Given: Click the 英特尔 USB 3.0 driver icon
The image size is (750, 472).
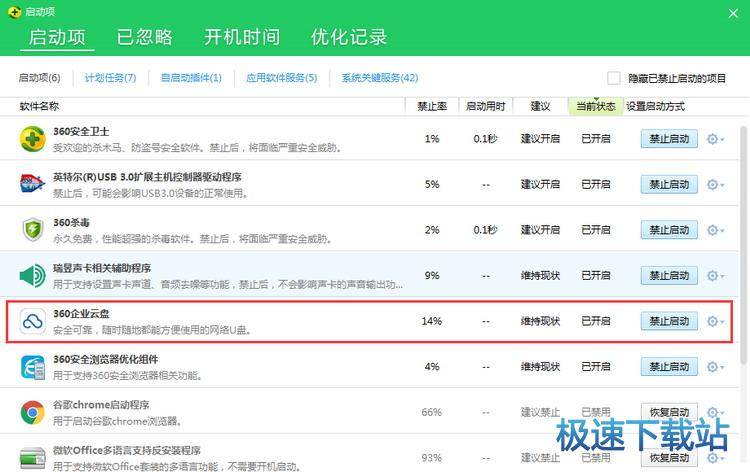Looking at the screenshot, I should pyautogui.click(x=33, y=184).
